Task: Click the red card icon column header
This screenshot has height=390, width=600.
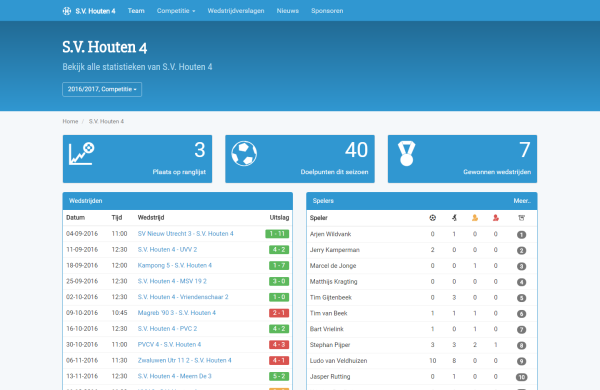Action: coord(496,218)
